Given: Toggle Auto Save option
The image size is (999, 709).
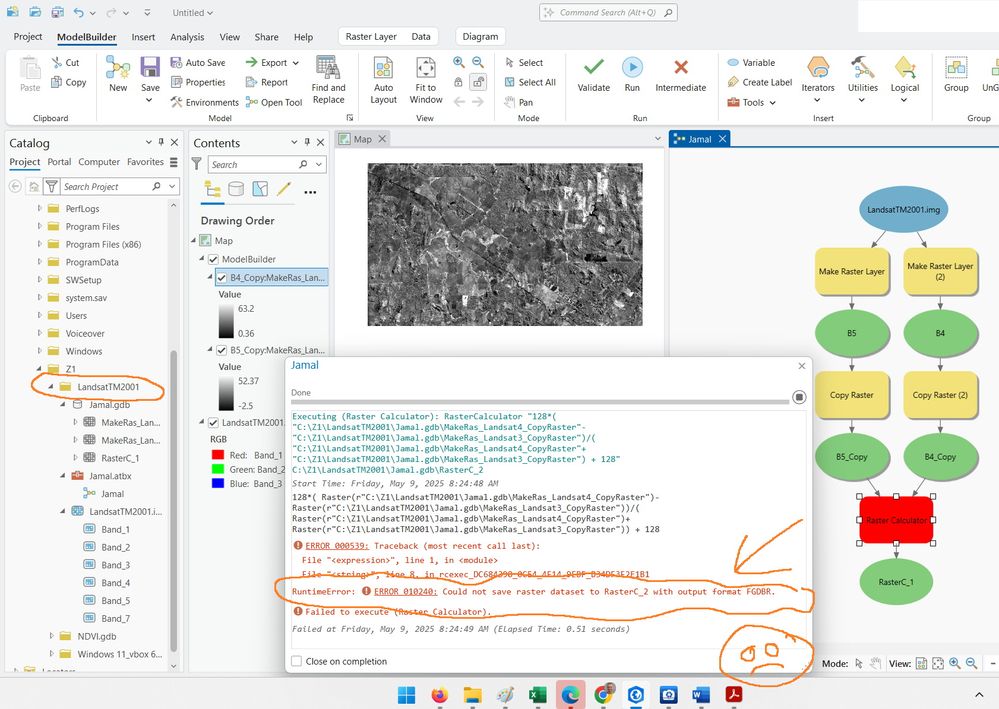Looking at the screenshot, I should (198, 62).
